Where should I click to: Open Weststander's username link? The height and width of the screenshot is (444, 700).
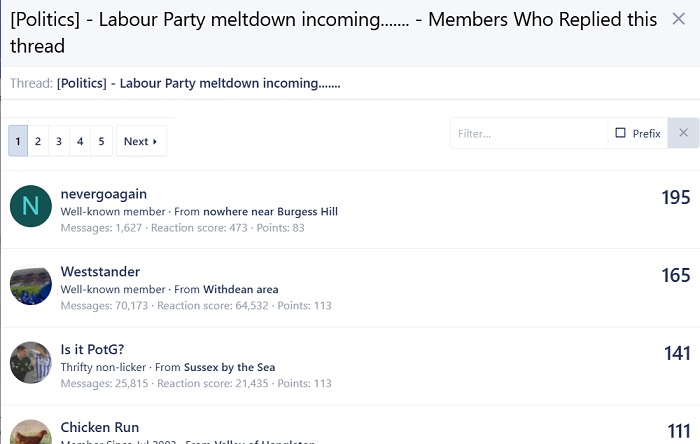(x=100, y=272)
